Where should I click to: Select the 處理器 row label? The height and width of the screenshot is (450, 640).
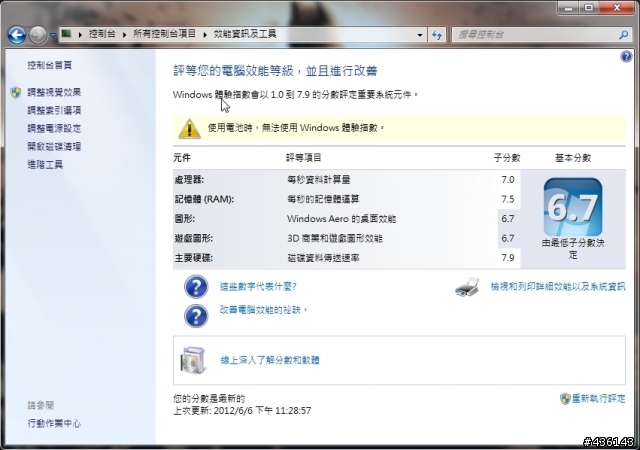[x=189, y=180]
